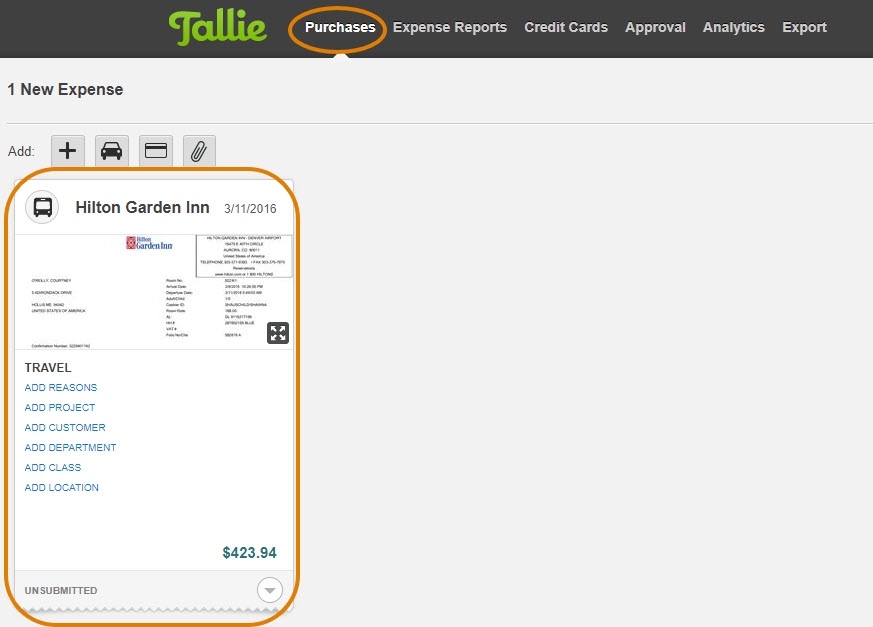Add a new expense with plus icon
Screen dimensions: 873x627
[x=68, y=151]
